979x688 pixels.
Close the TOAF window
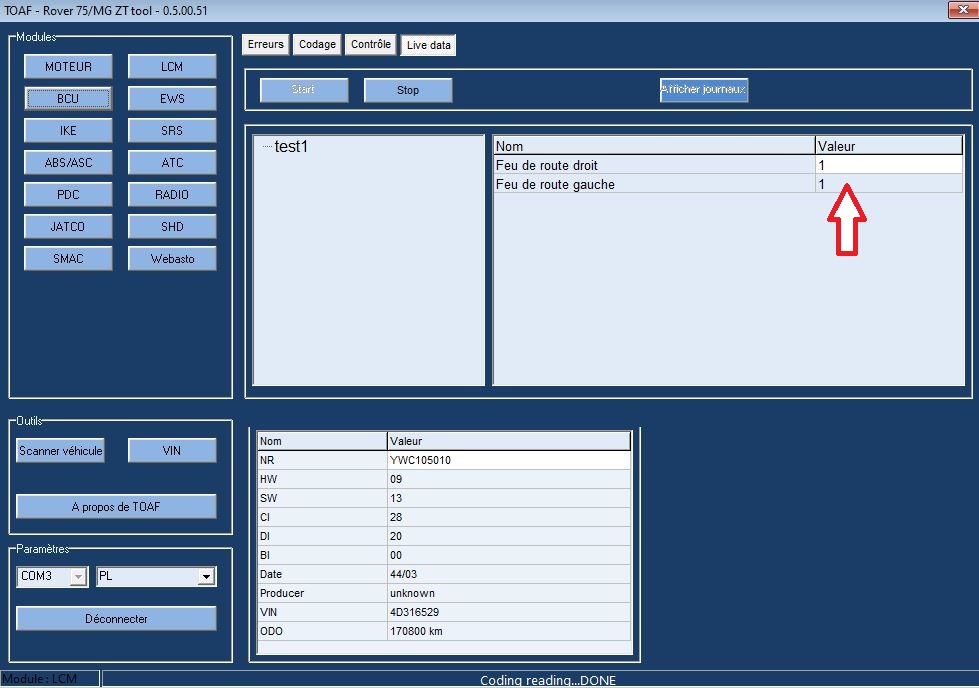tap(958, 10)
